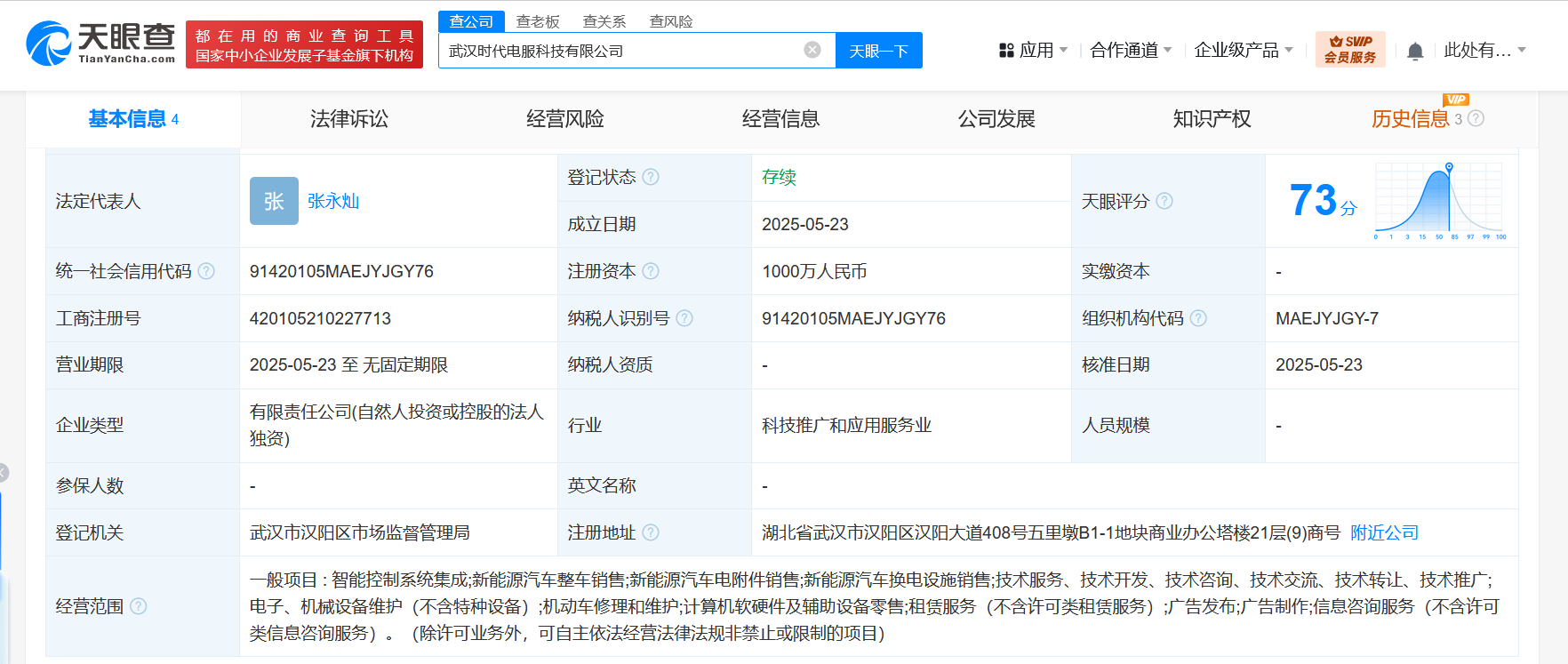The width and height of the screenshot is (1568, 664).
Task: Click the score distribution chart
Action: (1439, 201)
